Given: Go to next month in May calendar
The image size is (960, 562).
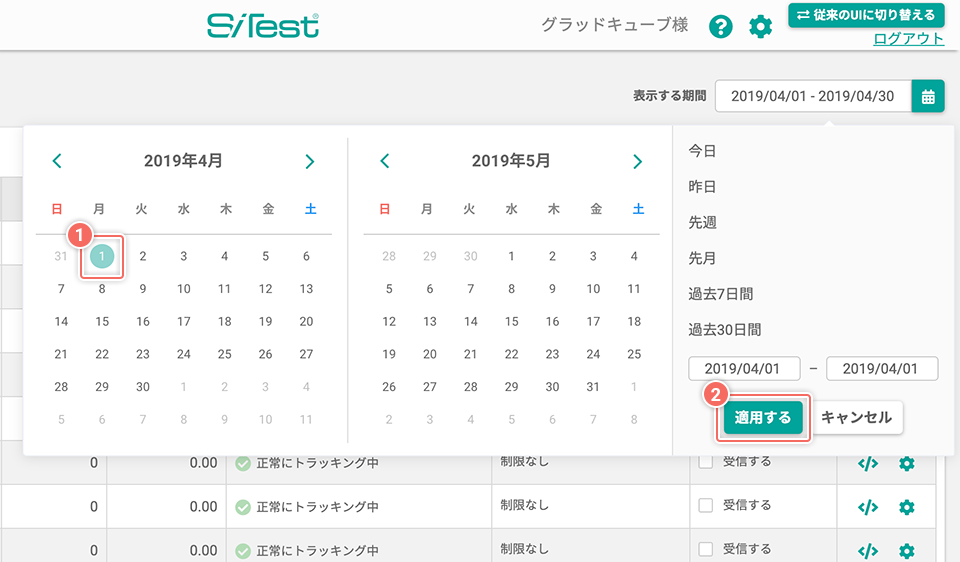Looking at the screenshot, I should (x=637, y=162).
